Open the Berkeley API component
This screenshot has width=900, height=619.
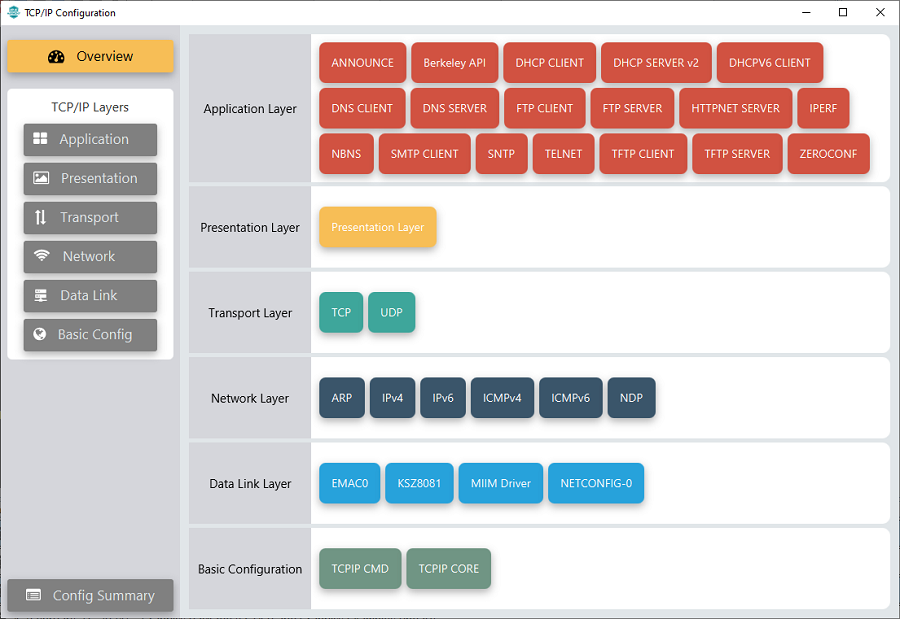454,63
